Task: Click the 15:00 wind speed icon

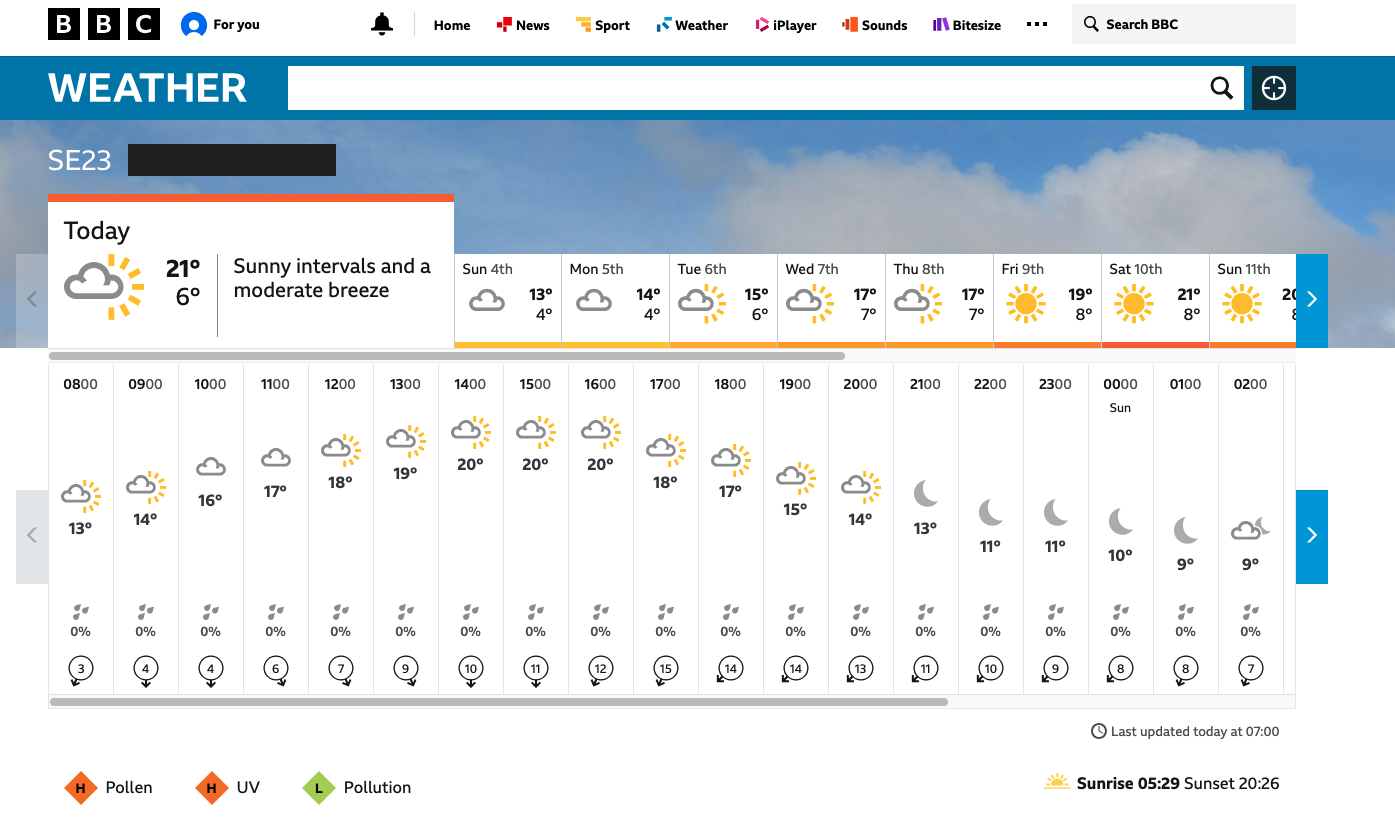Action: pos(535,670)
